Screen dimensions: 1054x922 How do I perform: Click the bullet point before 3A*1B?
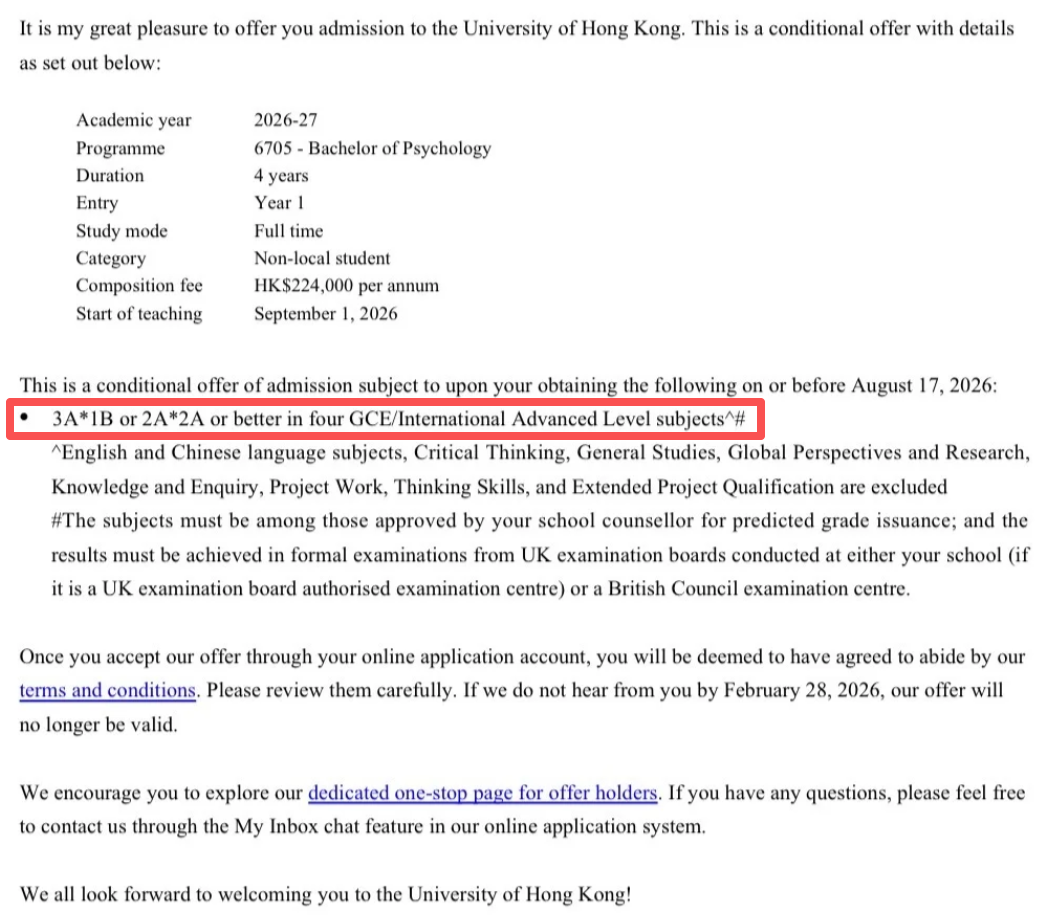(x=25, y=418)
